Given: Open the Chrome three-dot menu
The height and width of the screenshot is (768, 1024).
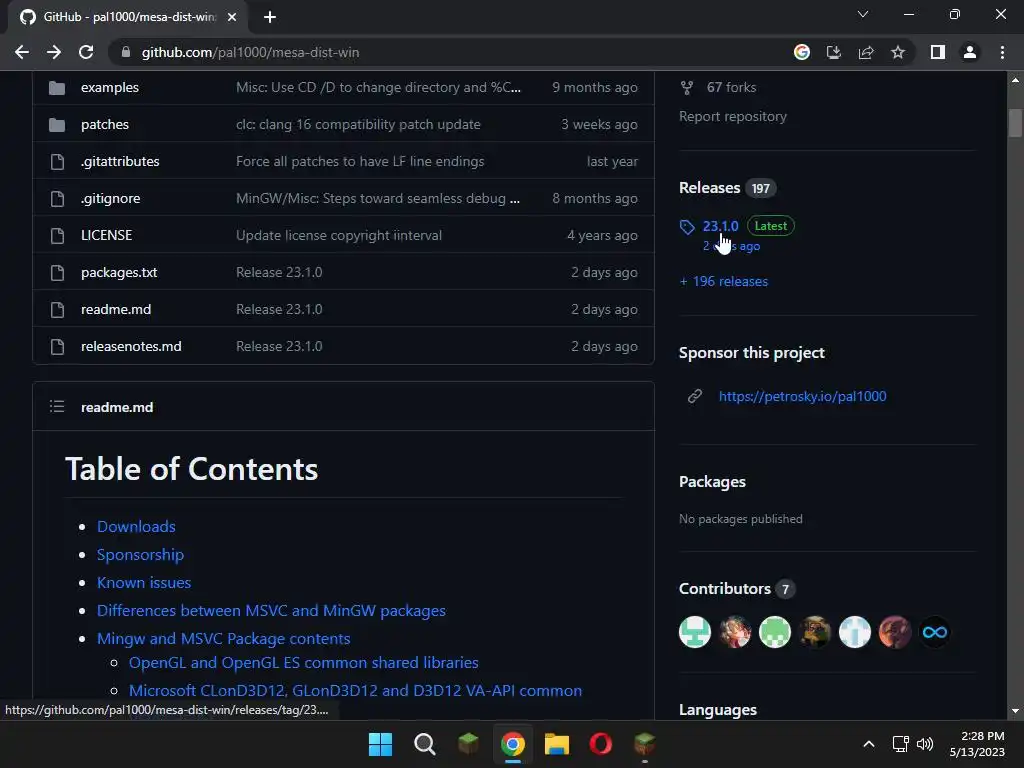Looking at the screenshot, I should click(1002, 52).
